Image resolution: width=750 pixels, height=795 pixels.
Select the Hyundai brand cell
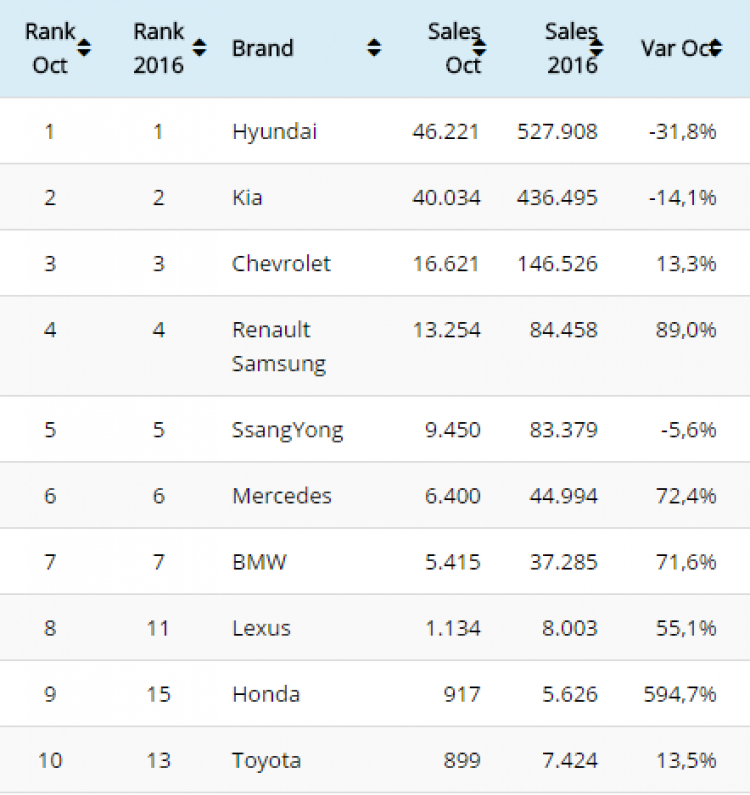pos(274,132)
